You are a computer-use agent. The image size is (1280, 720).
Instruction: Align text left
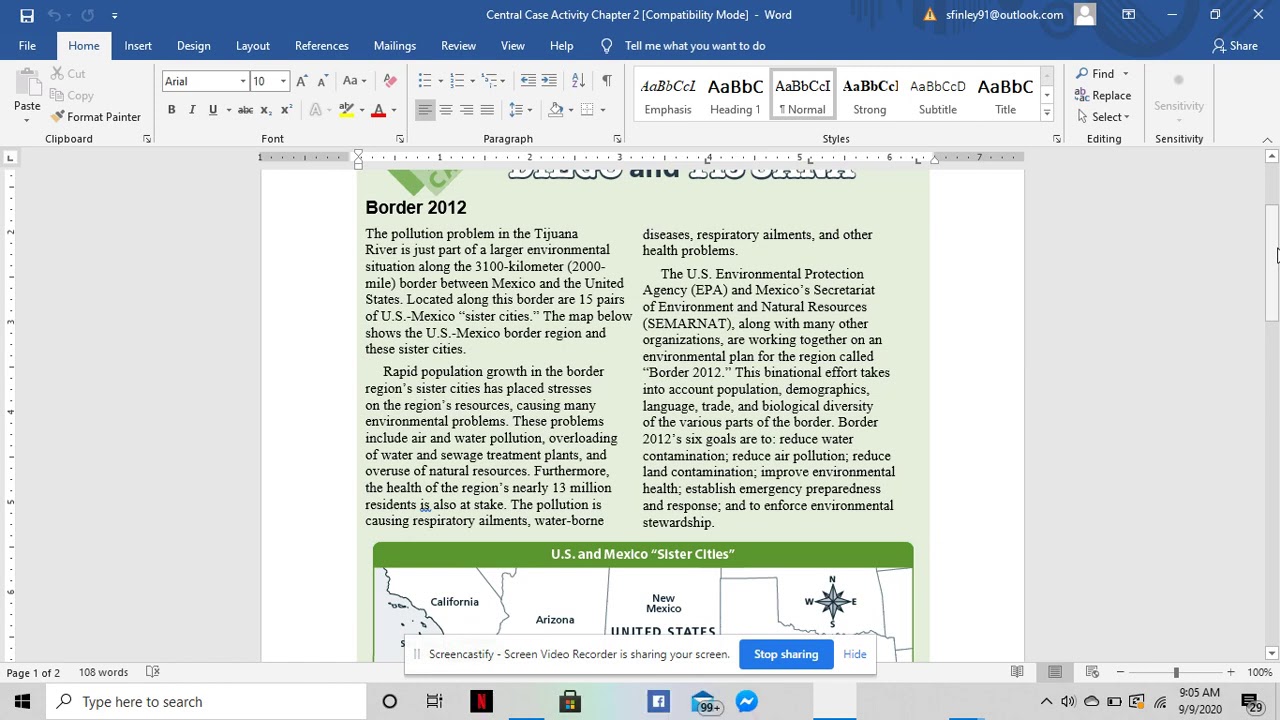[x=425, y=110]
